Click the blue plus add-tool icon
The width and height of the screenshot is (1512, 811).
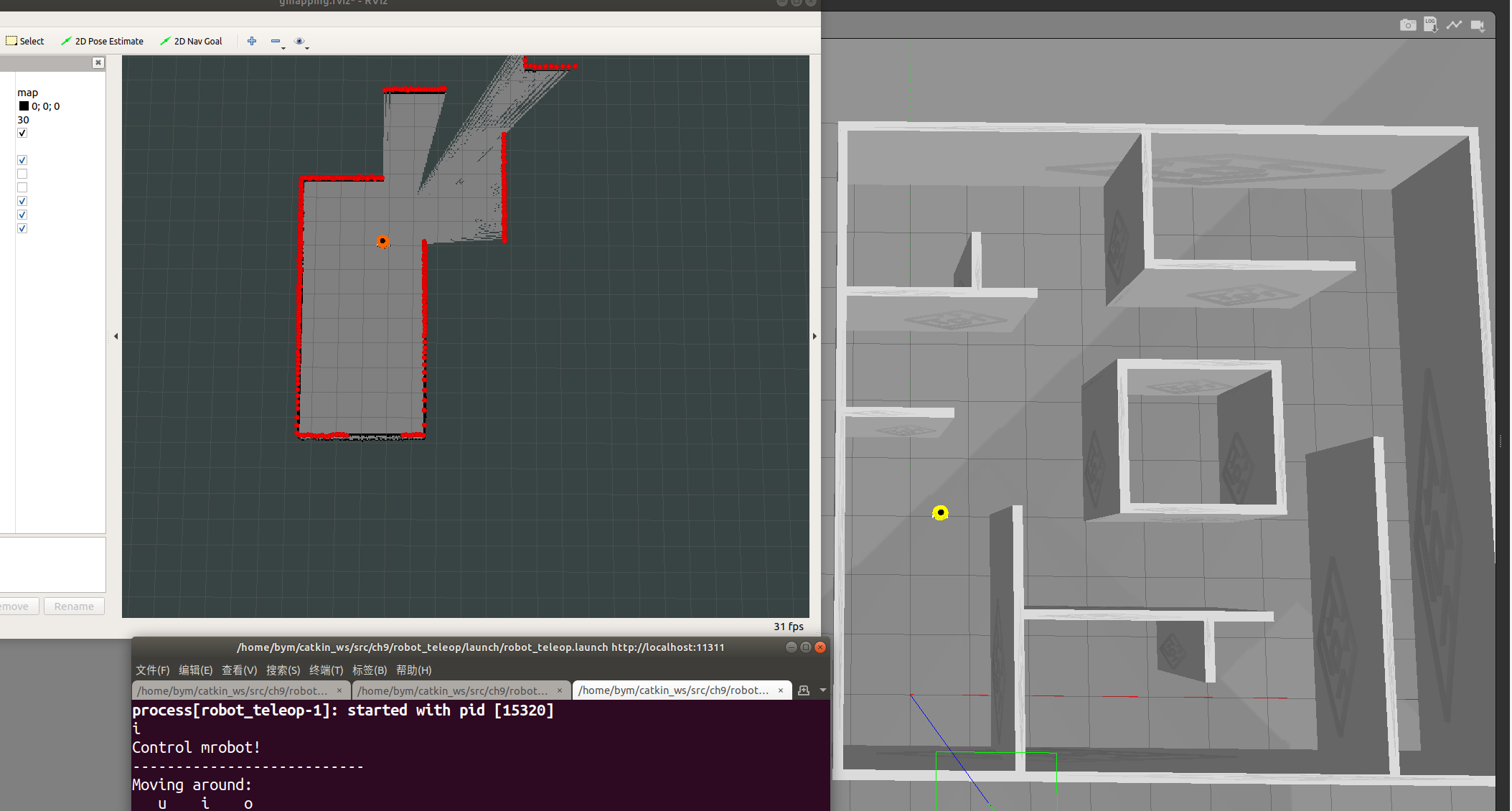tap(252, 41)
